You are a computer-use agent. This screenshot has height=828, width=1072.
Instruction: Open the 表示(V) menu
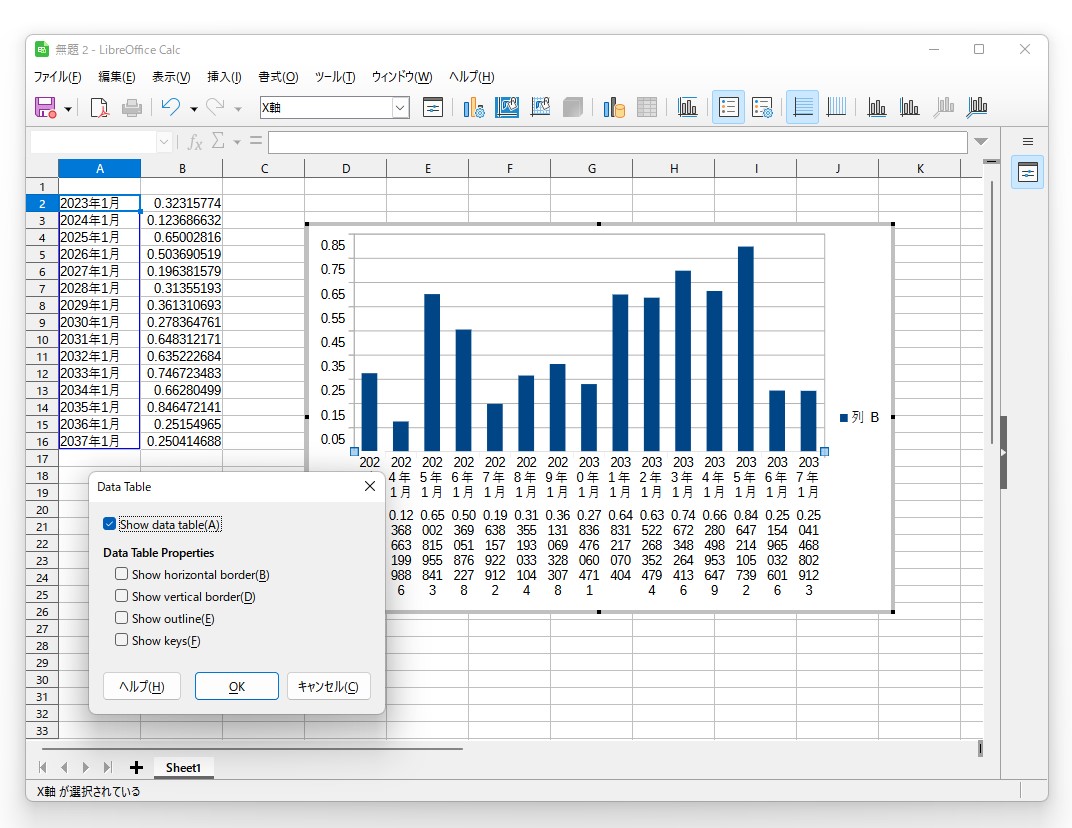[x=171, y=77]
